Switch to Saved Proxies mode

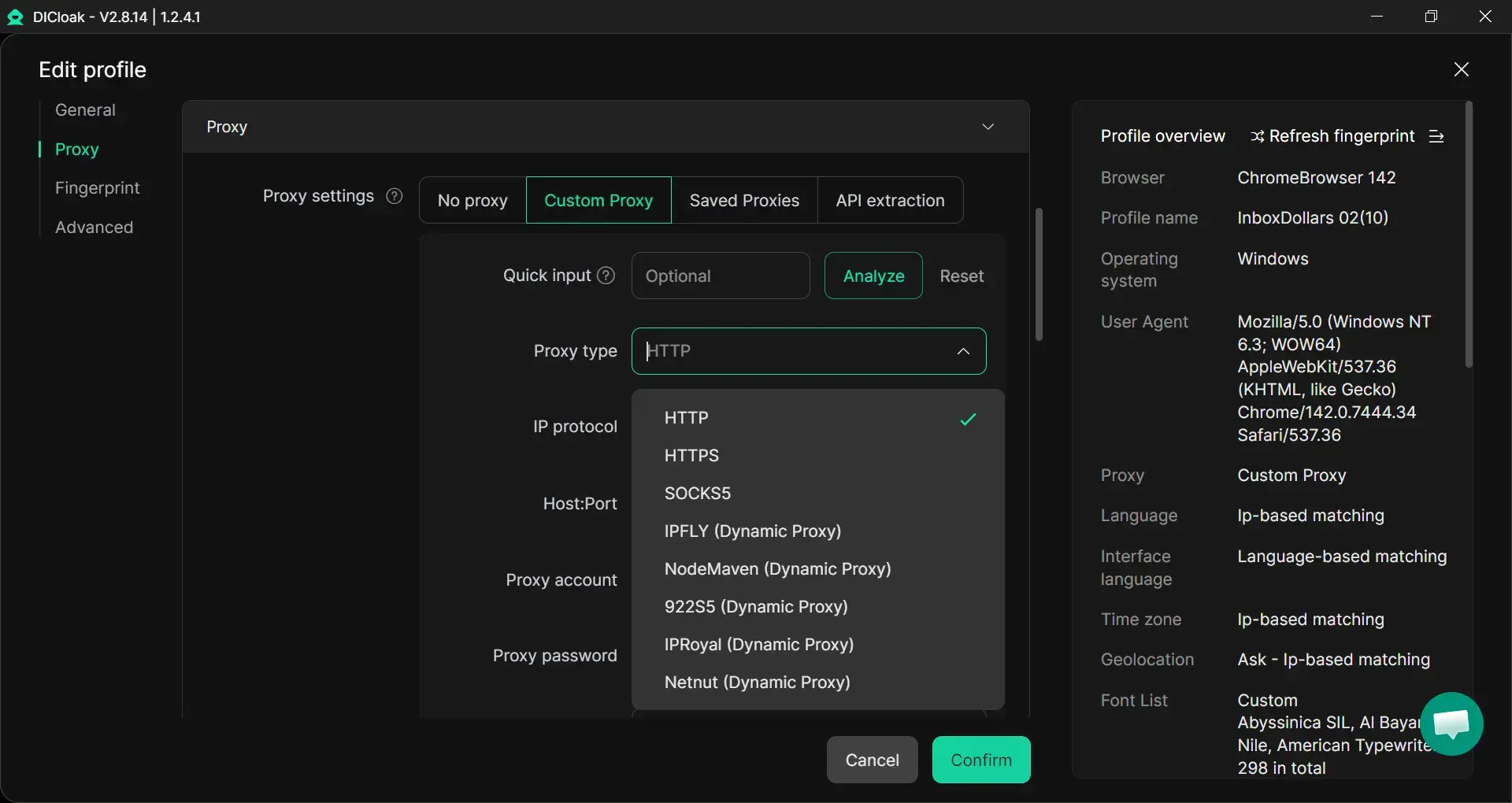(744, 201)
